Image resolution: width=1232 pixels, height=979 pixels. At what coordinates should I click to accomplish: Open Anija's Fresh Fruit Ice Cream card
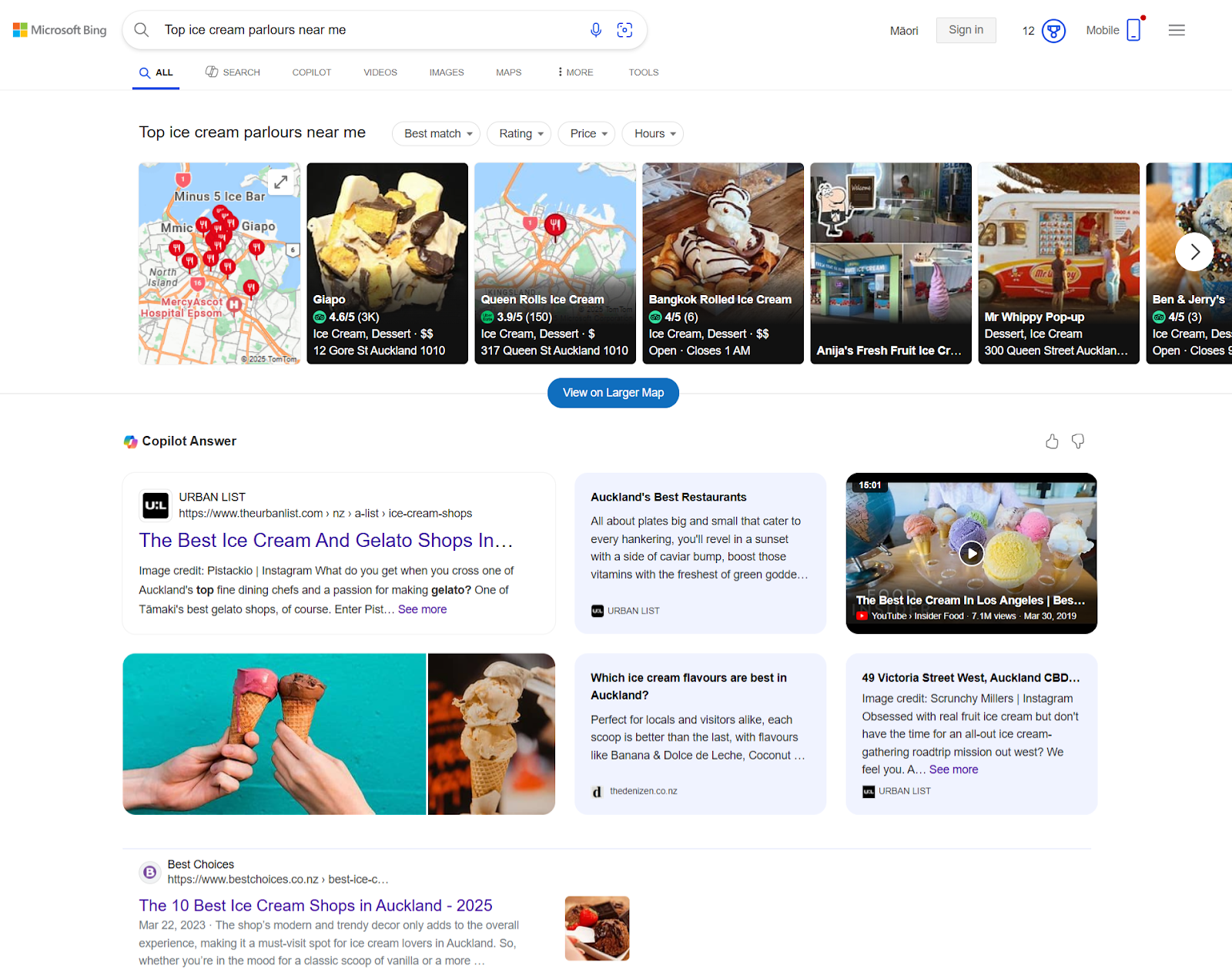[891, 263]
